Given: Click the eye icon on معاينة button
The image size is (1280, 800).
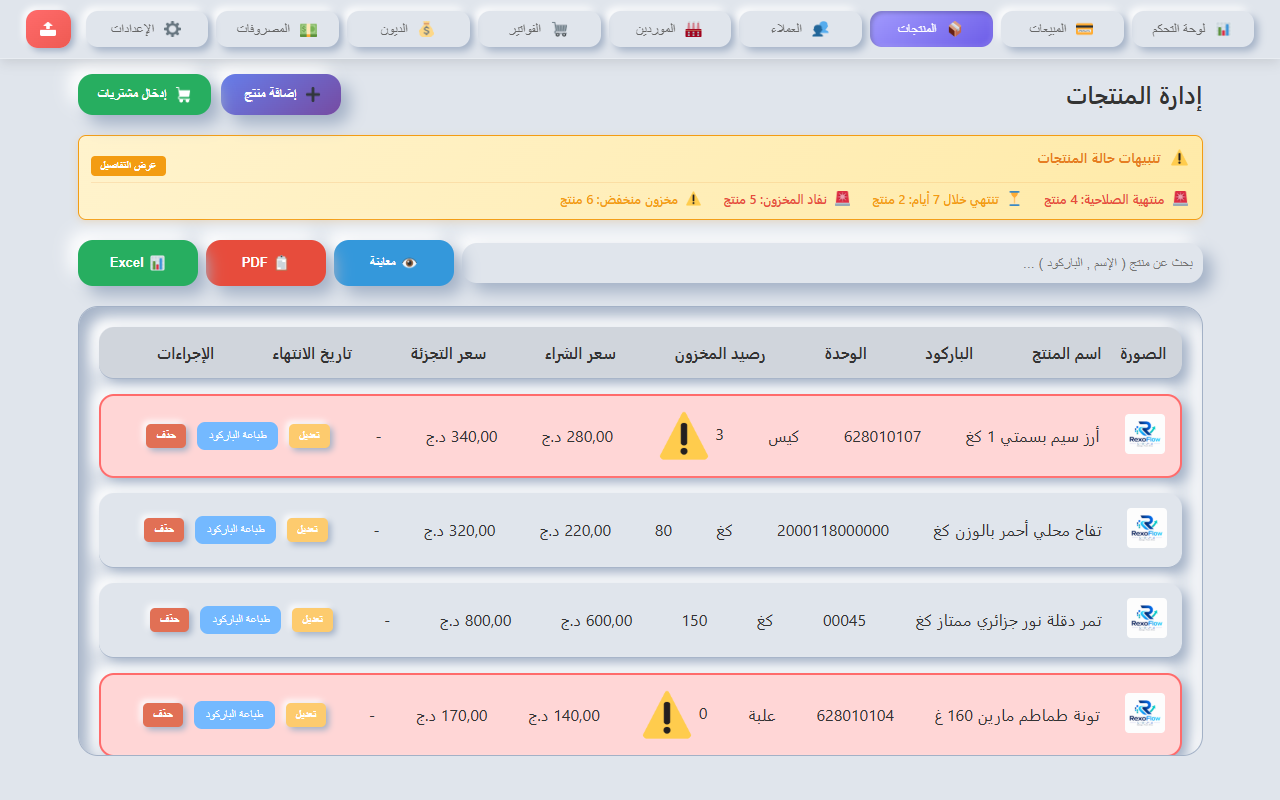Looking at the screenshot, I should 409,262.
